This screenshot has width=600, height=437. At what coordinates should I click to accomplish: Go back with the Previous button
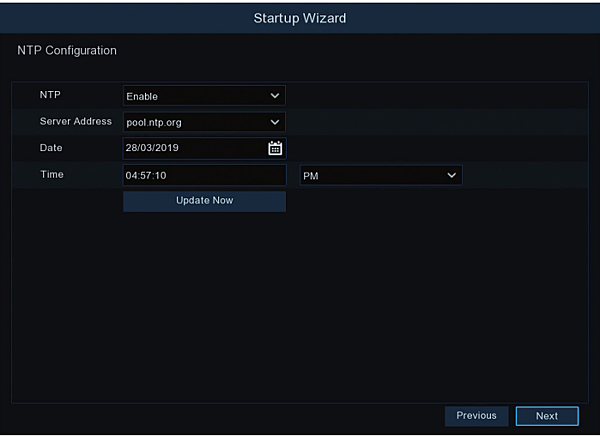click(x=476, y=416)
